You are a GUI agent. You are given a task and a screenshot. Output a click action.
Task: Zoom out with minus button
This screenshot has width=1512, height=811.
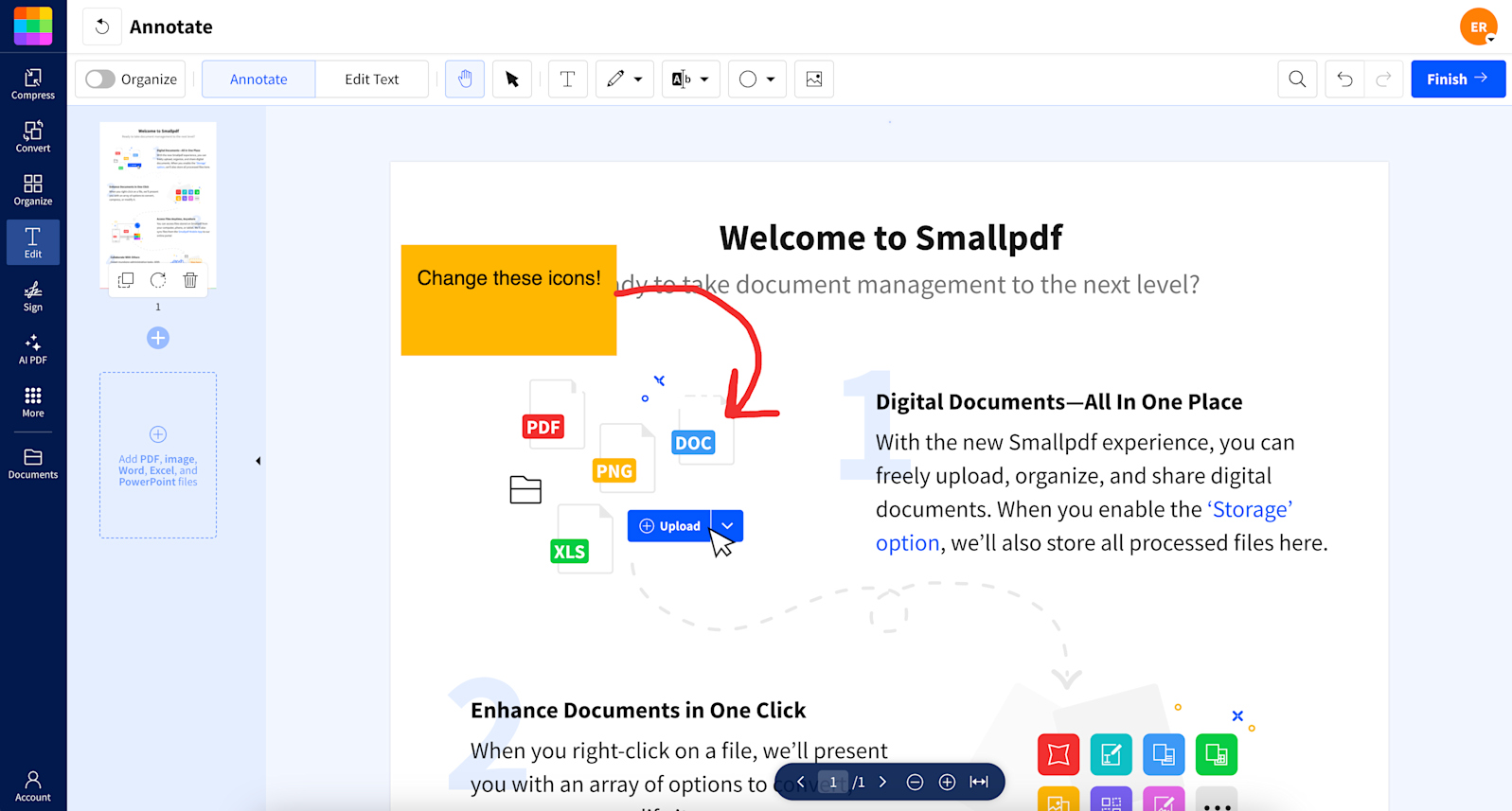point(915,782)
